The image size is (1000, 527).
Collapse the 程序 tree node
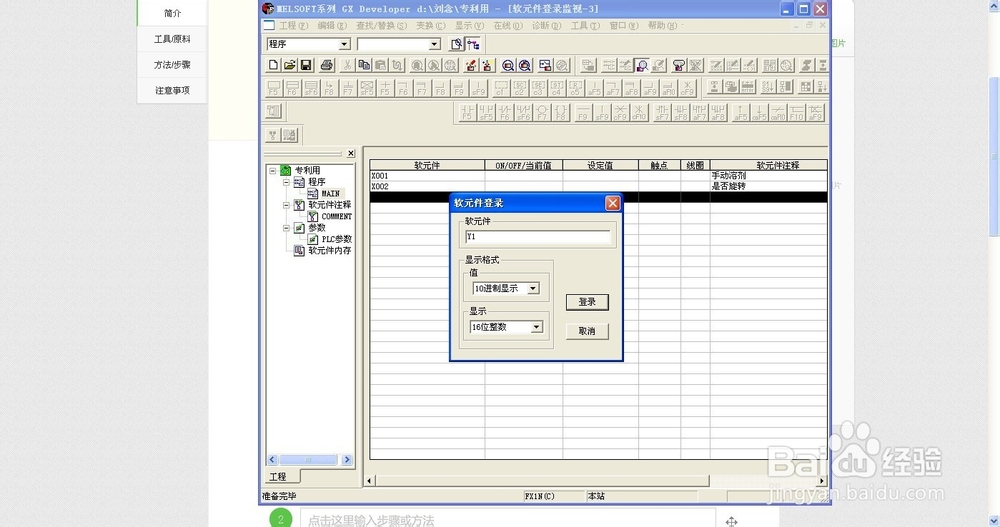point(286,182)
